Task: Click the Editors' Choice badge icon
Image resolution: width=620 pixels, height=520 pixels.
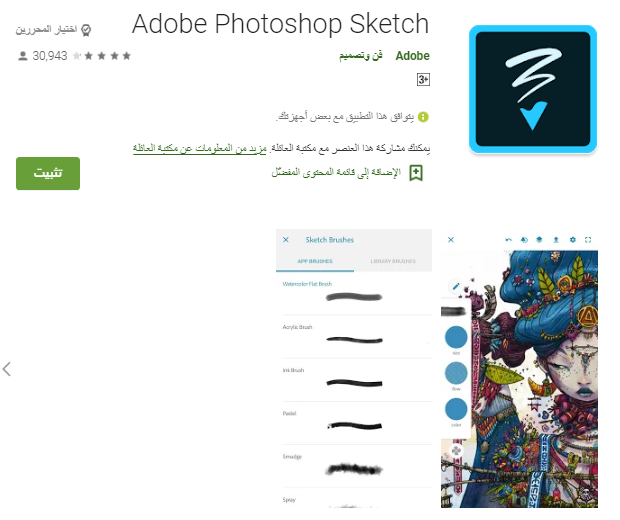Action: (x=86, y=30)
